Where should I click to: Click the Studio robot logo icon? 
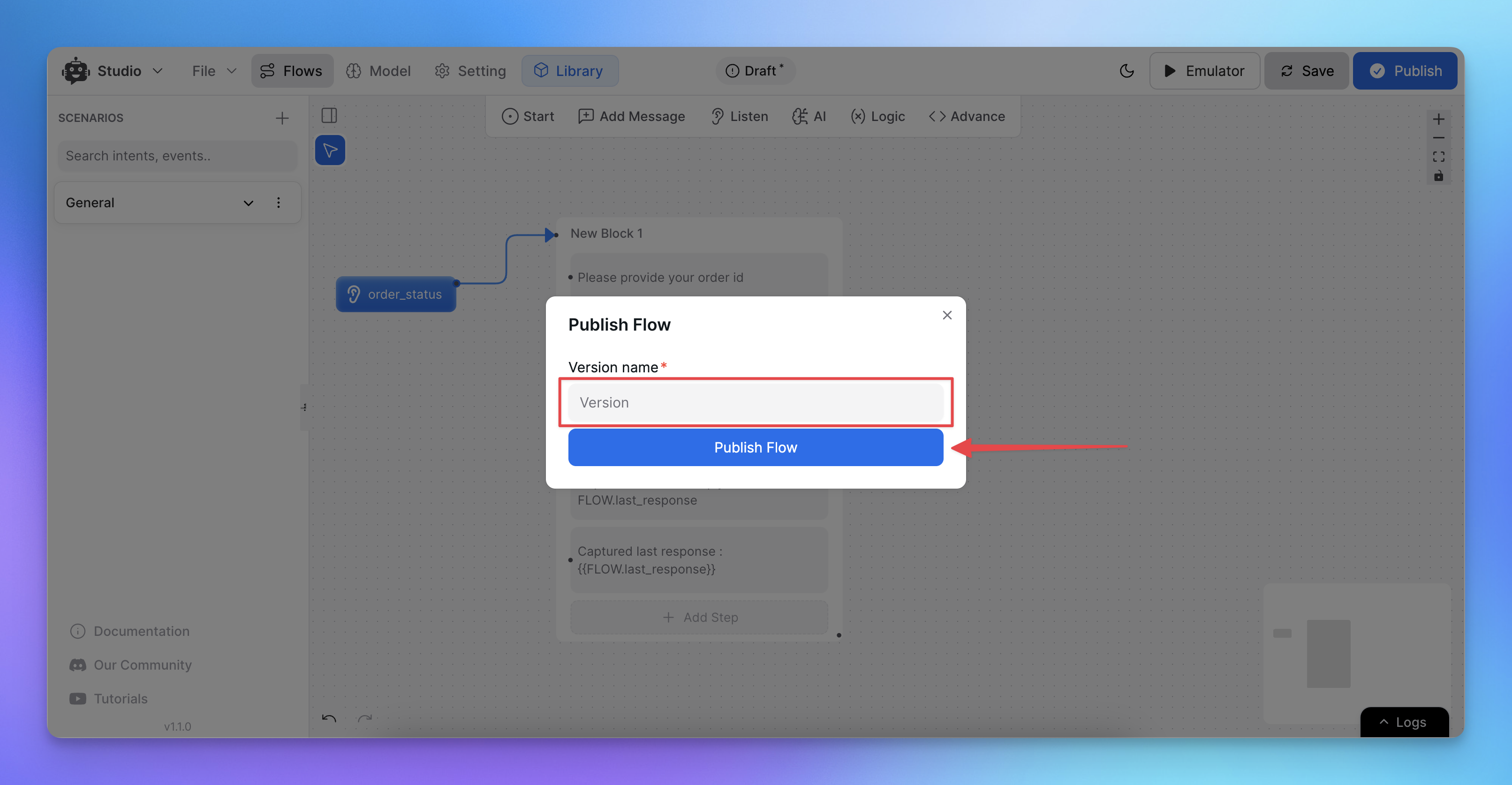[76, 71]
